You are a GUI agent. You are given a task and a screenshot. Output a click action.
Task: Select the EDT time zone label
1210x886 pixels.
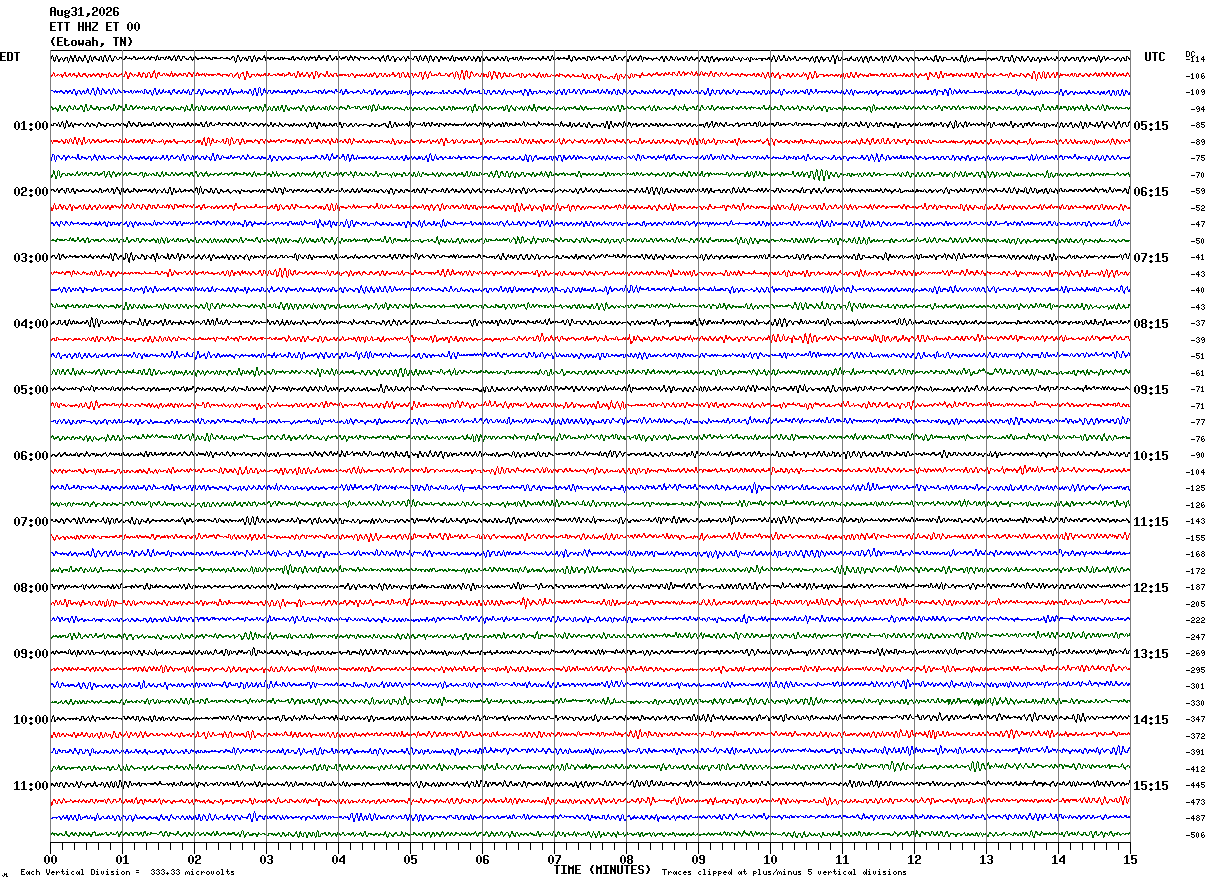pyautogui.click(x=10, y=57)
